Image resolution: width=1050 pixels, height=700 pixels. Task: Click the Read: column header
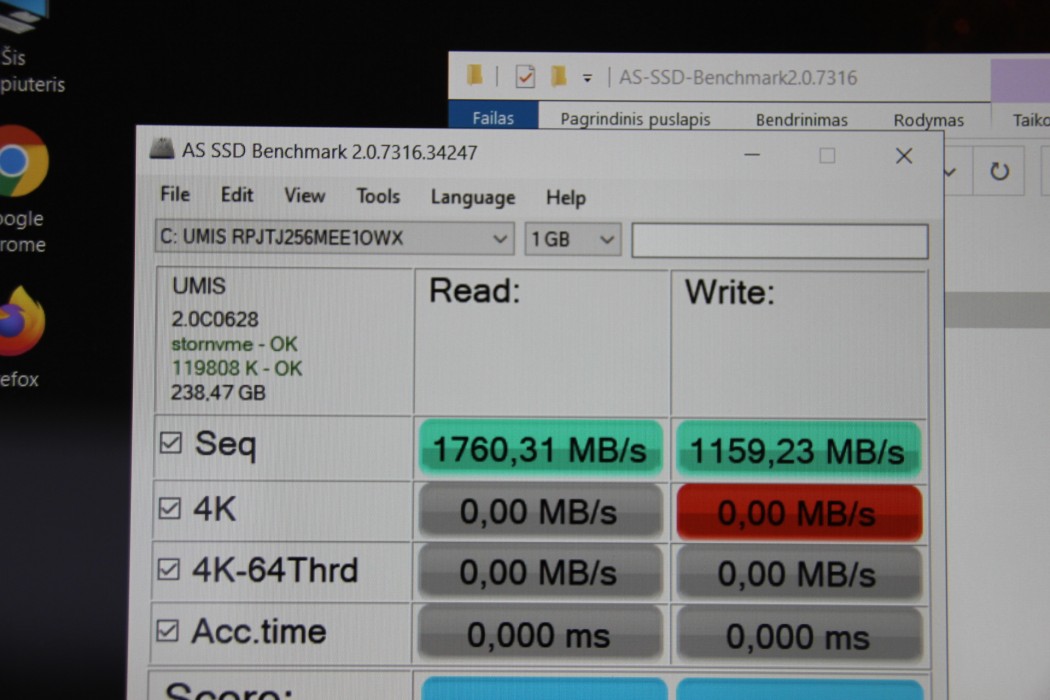click(475, 291)
